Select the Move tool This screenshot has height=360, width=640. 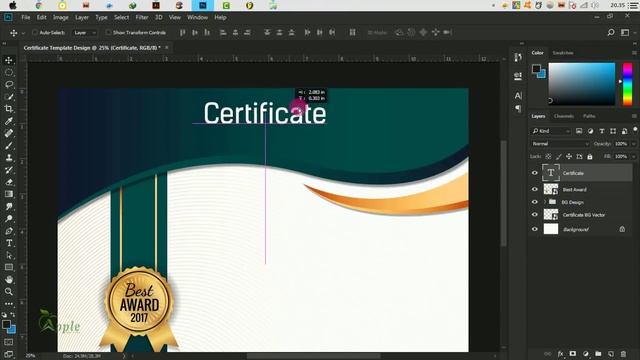click(x=9, y=60)
